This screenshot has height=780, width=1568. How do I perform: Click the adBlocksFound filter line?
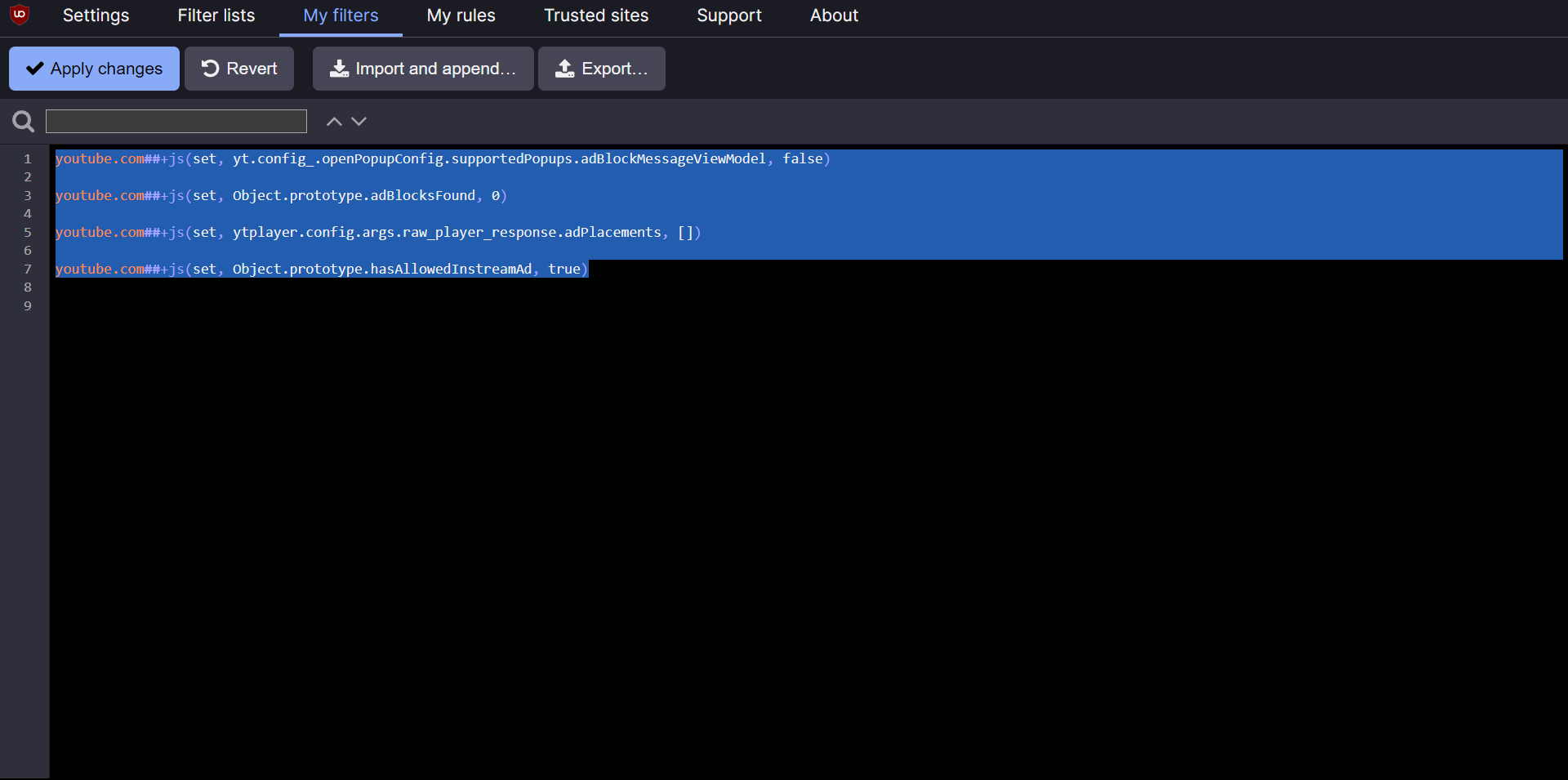click(281, 195)
